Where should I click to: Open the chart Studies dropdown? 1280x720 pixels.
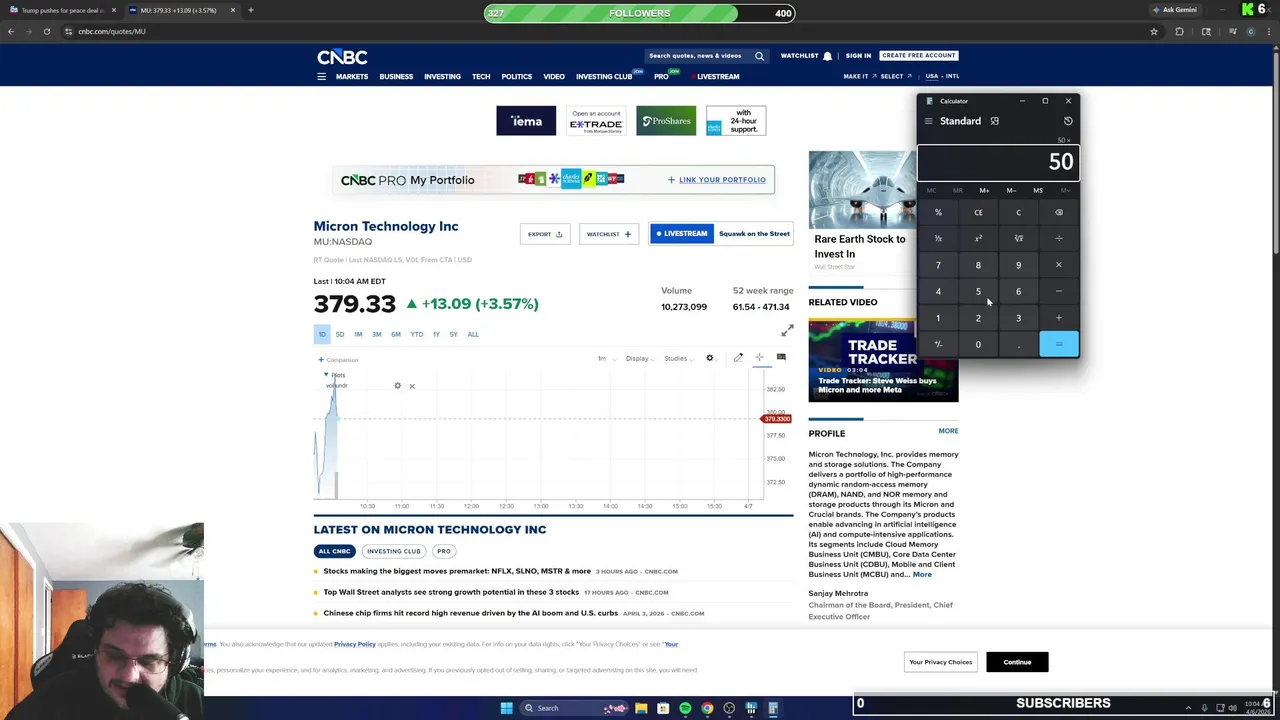click(x=678, y=358)
